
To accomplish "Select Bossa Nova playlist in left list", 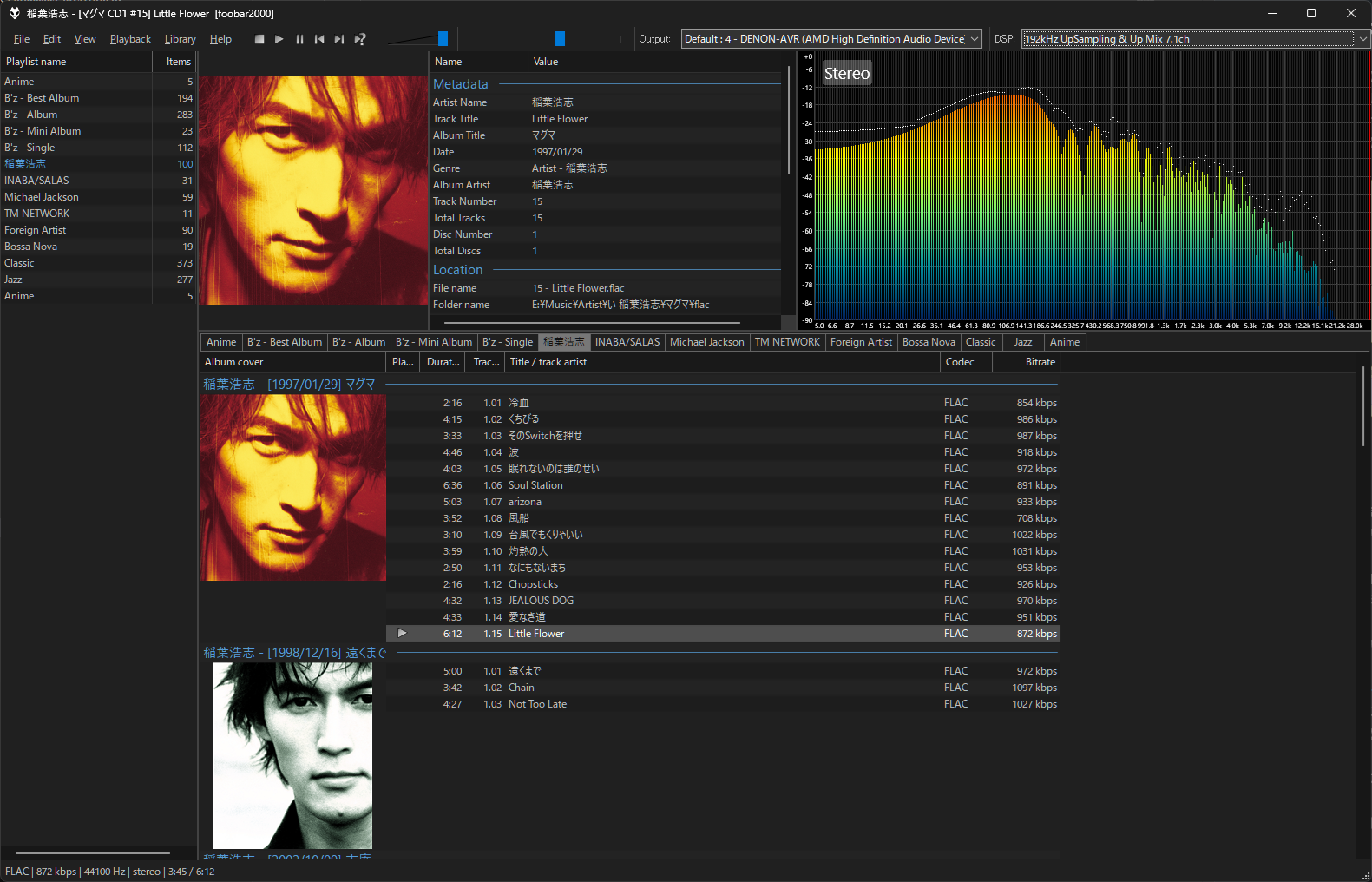I will pyautogui.click(x=98, y=247).
